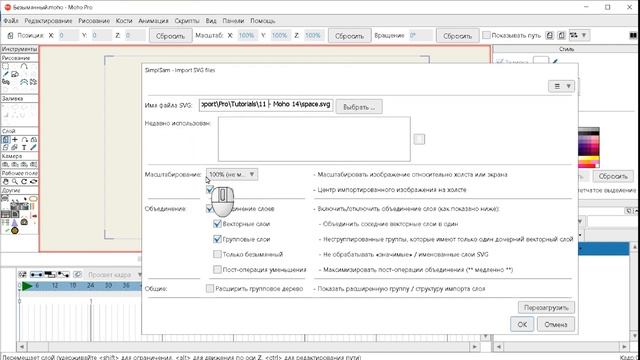Select the Add Point pen tool
640x360 pixels.
point(6,74)
